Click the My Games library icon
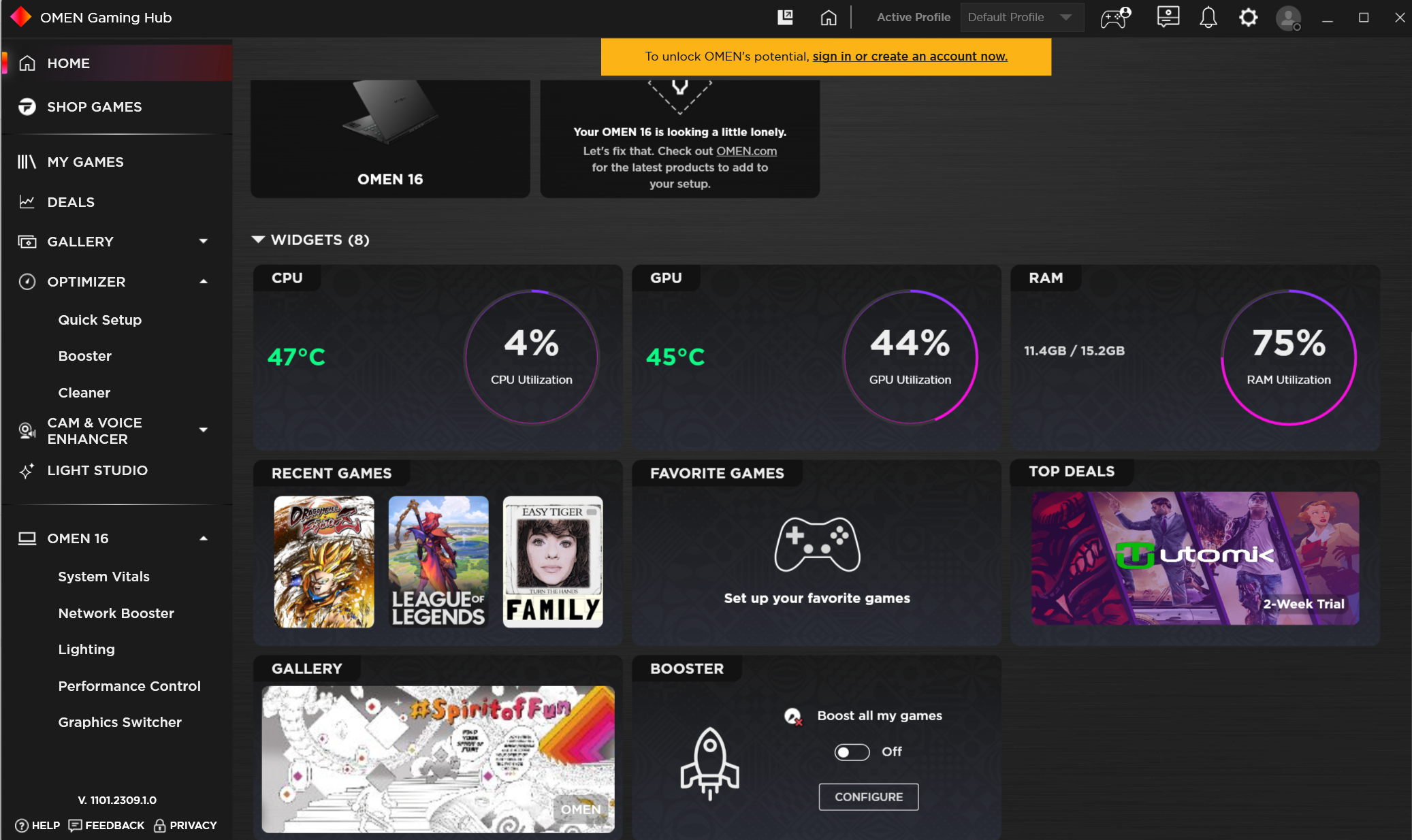 coord(27,162)
